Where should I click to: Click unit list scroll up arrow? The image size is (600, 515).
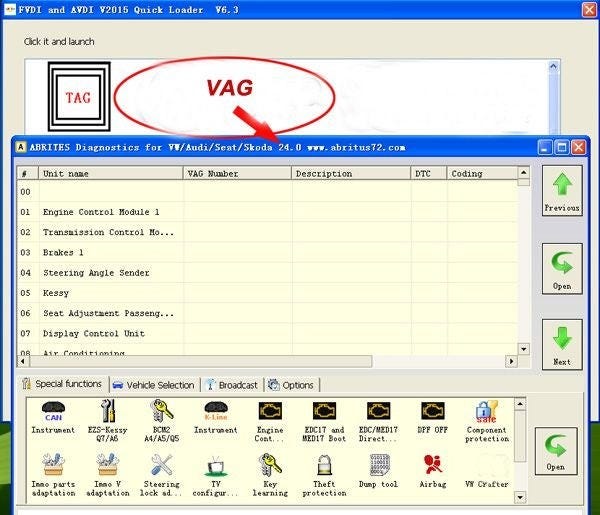[x=523, y=173]
